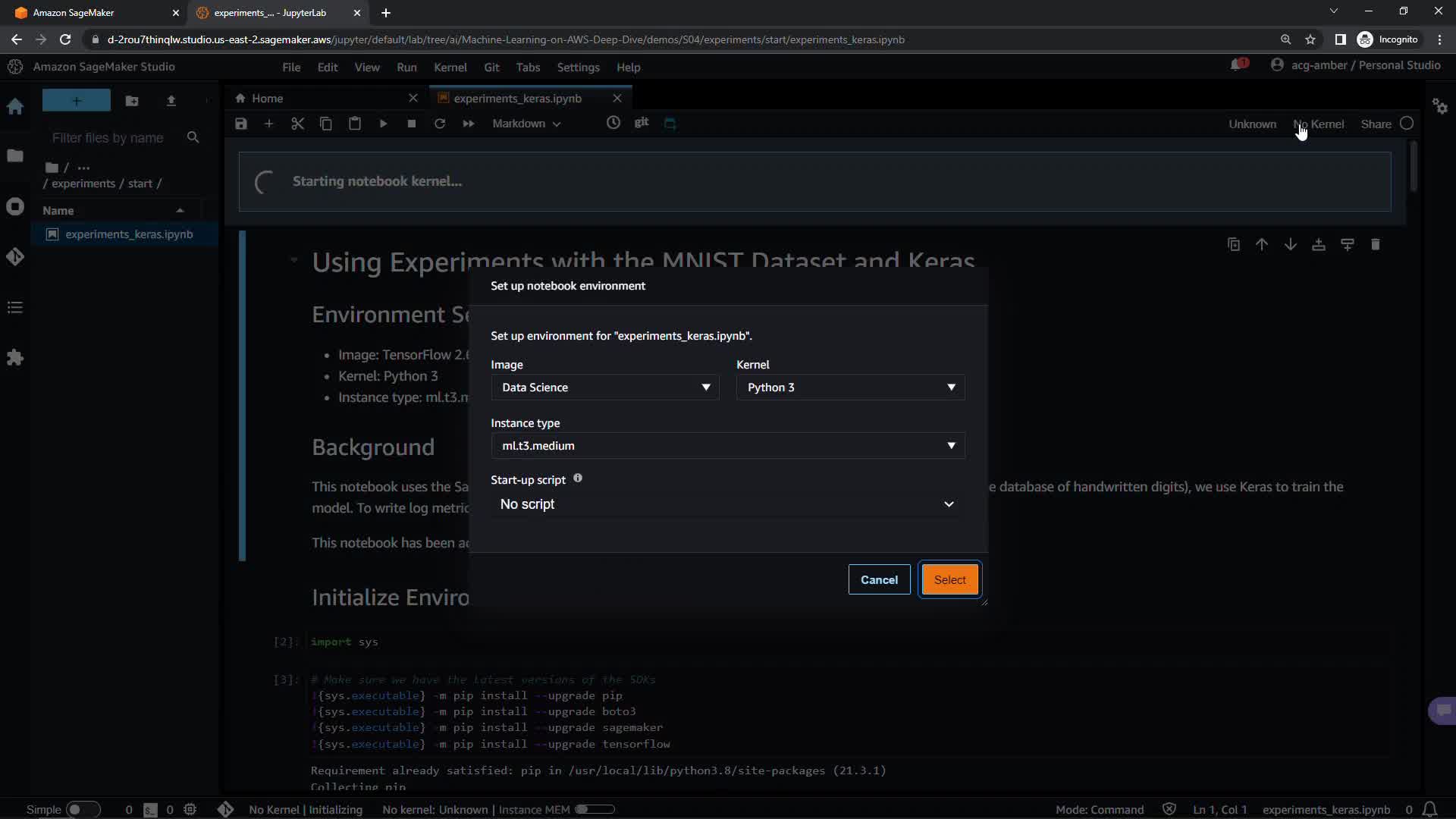
Task: Click the Delete cell trash icon
Action: (1376, 244)
